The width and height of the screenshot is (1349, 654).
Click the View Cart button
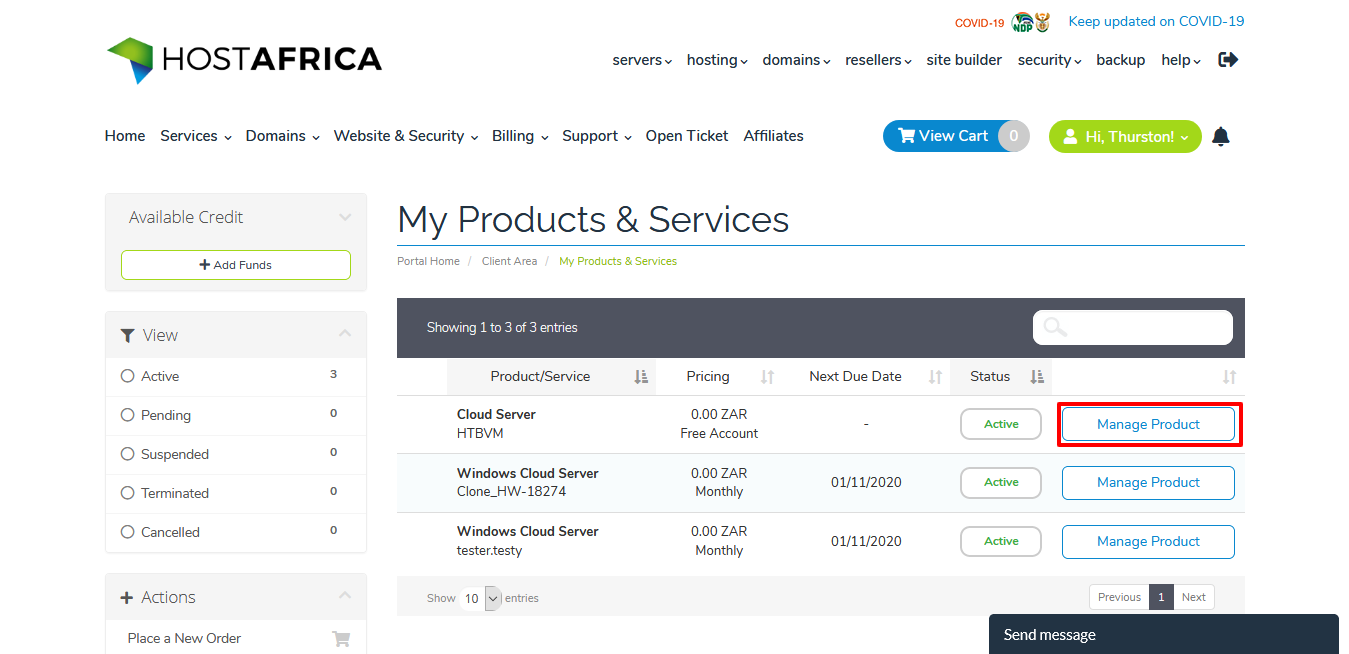(955, 136)
